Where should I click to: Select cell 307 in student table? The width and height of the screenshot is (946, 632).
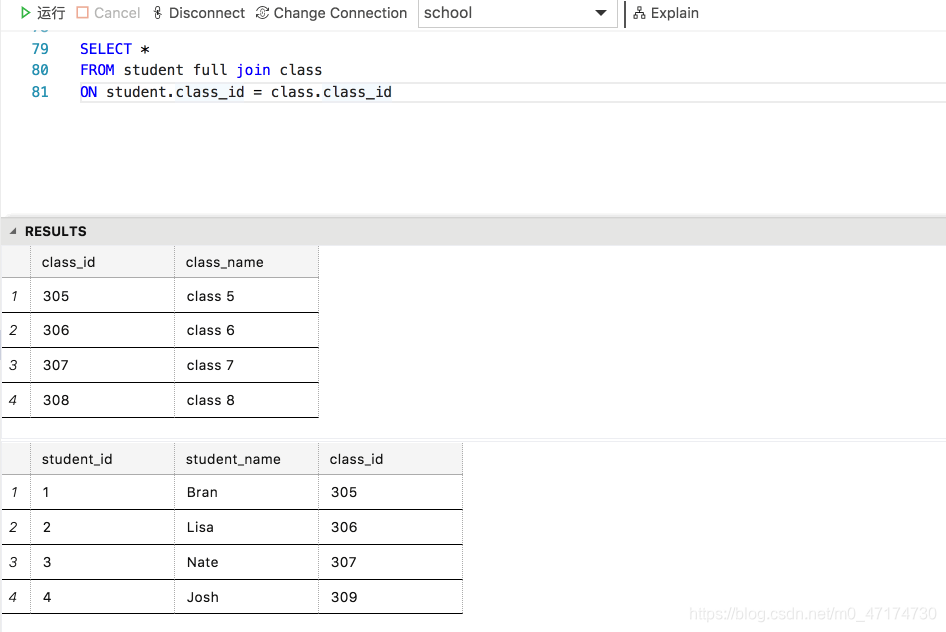390,562
